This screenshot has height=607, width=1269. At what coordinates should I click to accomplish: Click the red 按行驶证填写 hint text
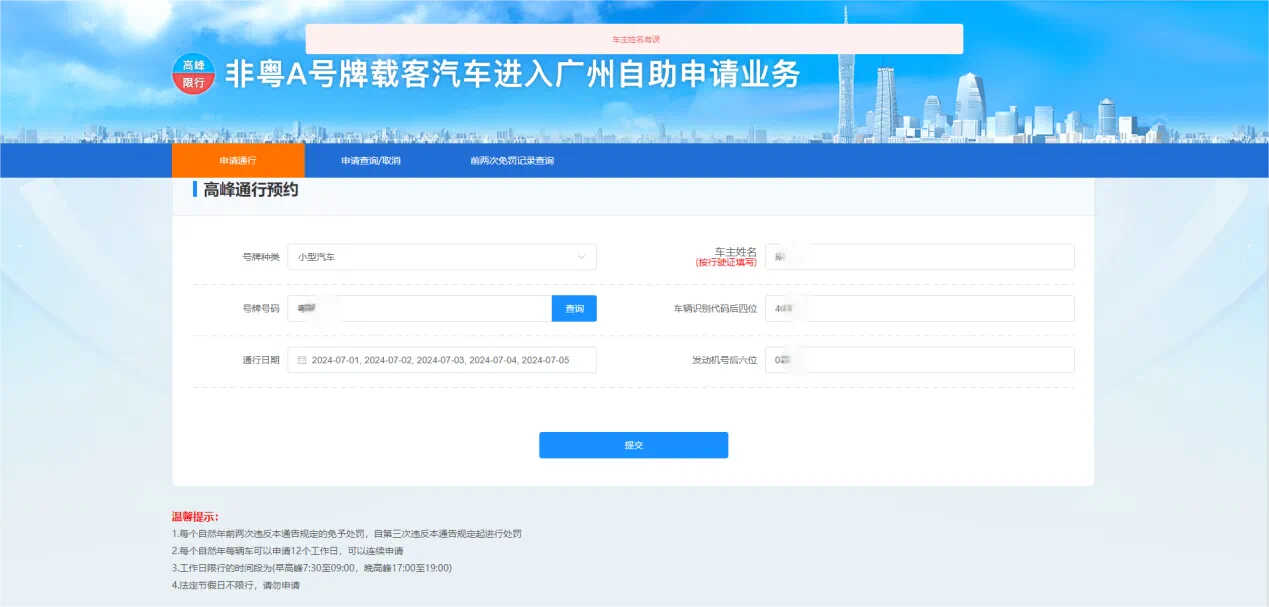(x=726, y=263)
